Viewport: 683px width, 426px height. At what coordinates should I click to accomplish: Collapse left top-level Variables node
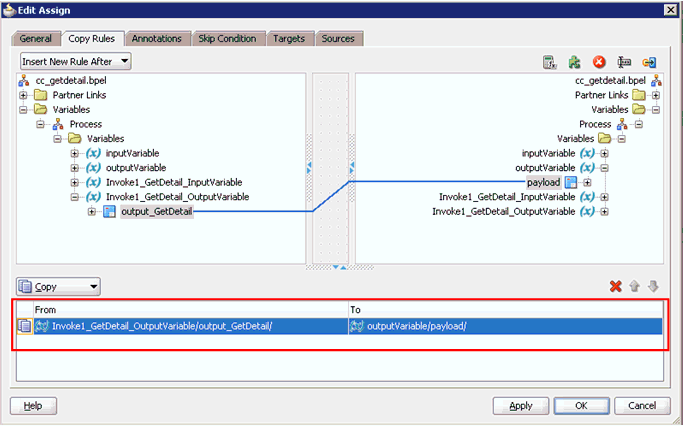coord(23,110)
